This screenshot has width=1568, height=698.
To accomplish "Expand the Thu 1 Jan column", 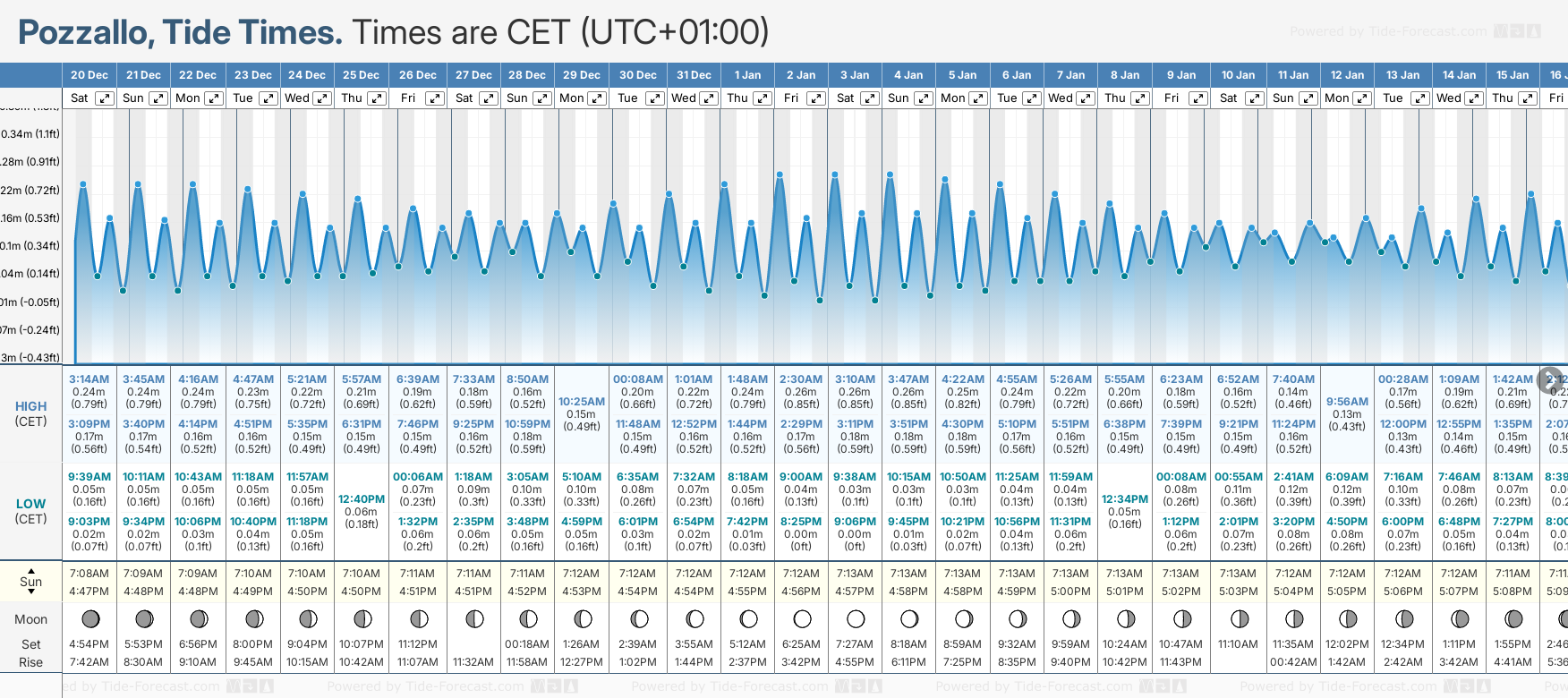I will point(763,98).
